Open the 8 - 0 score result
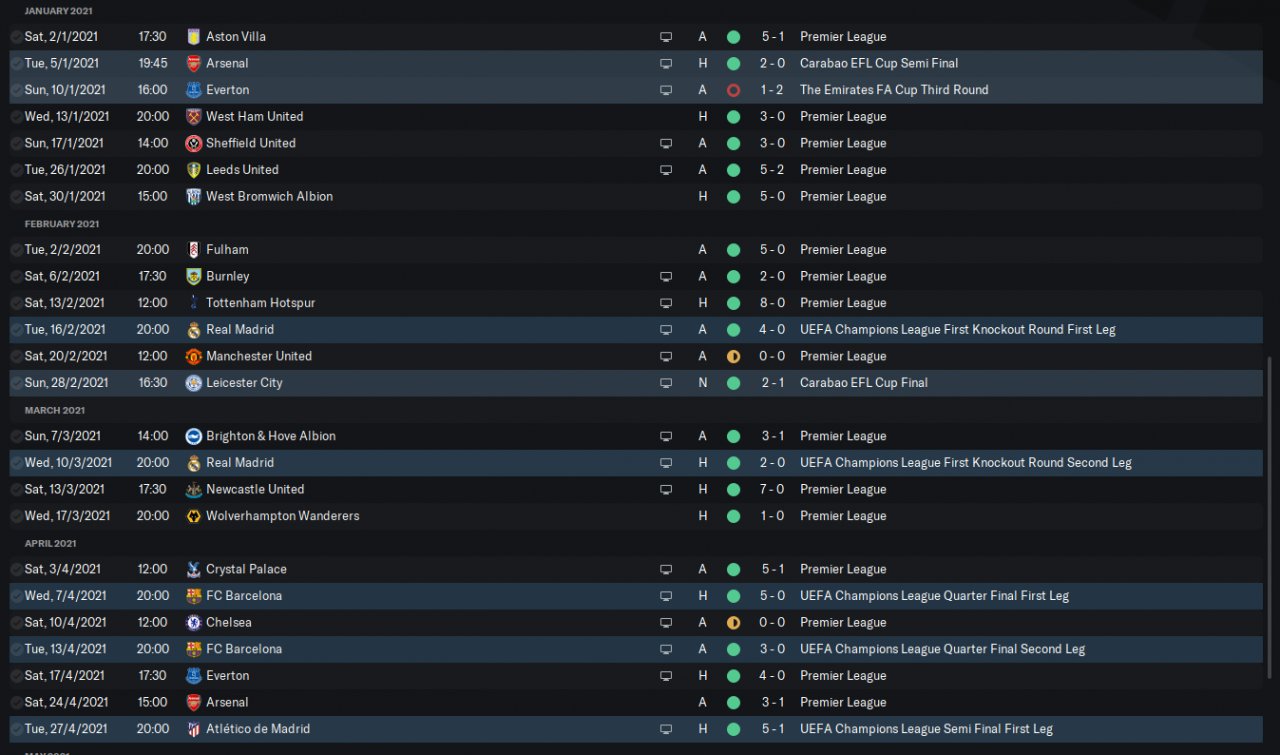 click(771, 303)
